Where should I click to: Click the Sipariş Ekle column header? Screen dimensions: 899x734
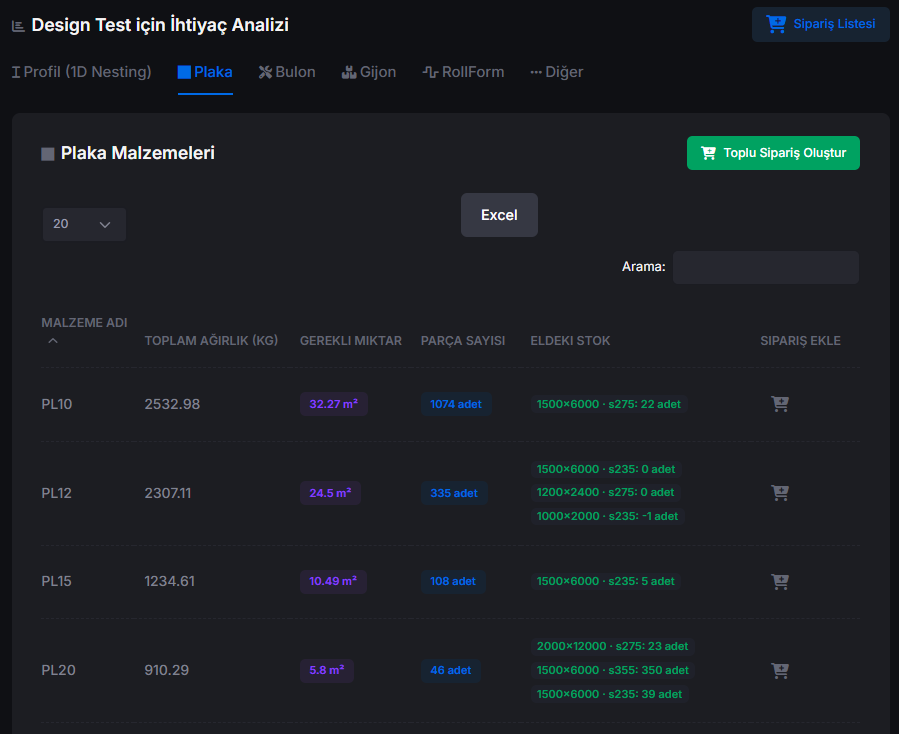800,341
